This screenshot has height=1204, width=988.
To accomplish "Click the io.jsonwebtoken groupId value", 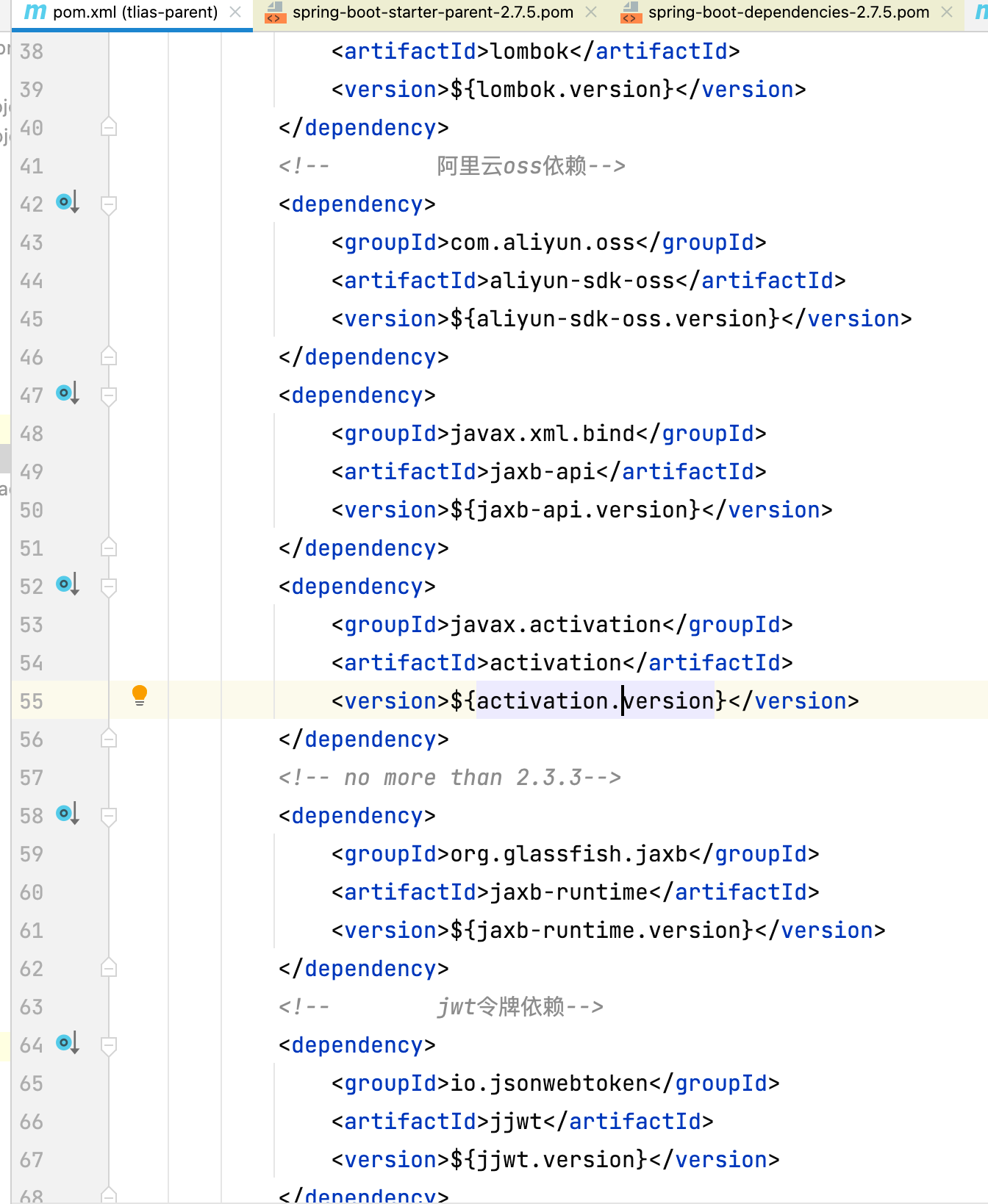I will coord(549,1083).
